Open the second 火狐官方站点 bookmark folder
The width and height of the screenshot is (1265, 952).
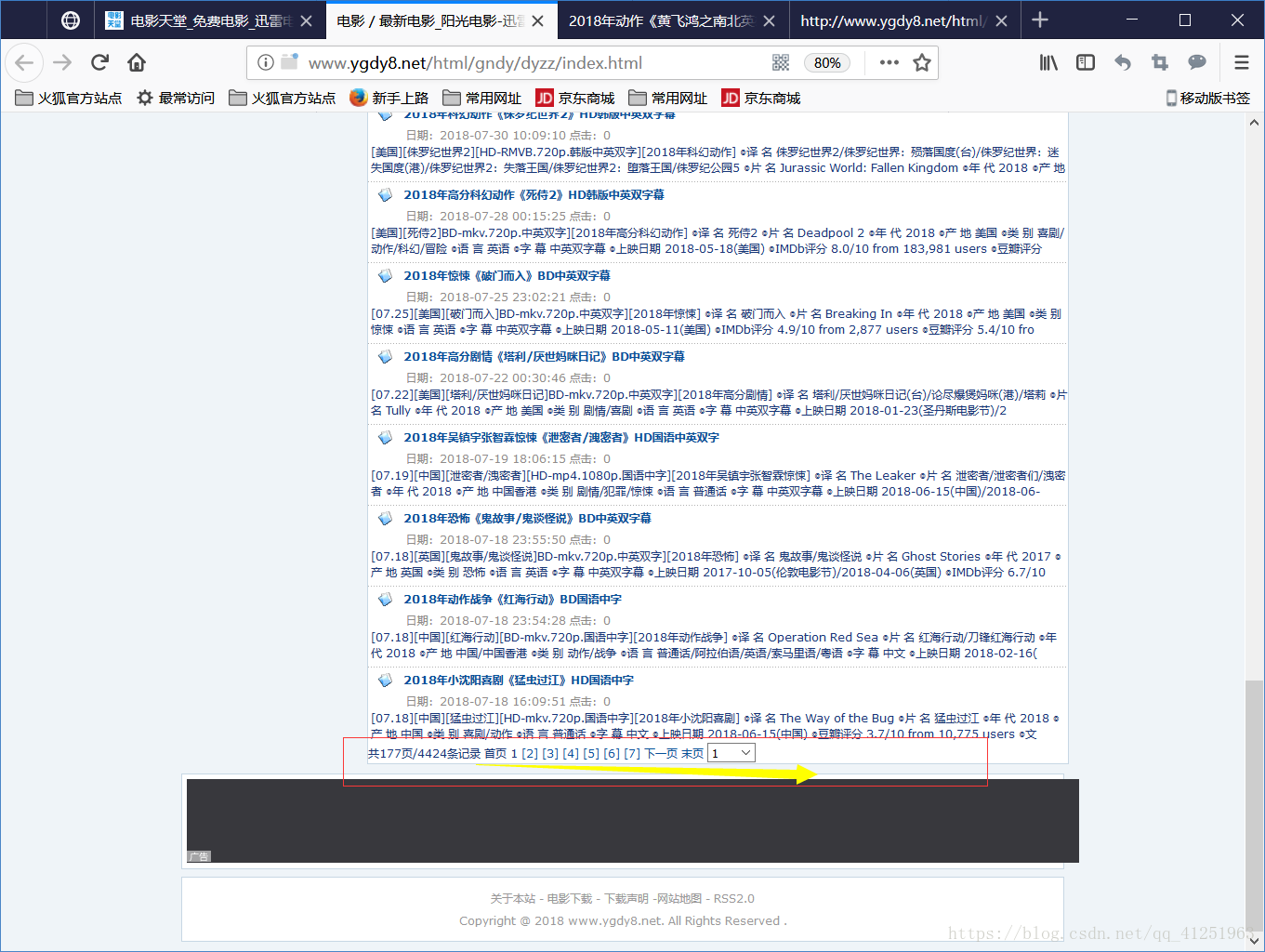point(283,98)
